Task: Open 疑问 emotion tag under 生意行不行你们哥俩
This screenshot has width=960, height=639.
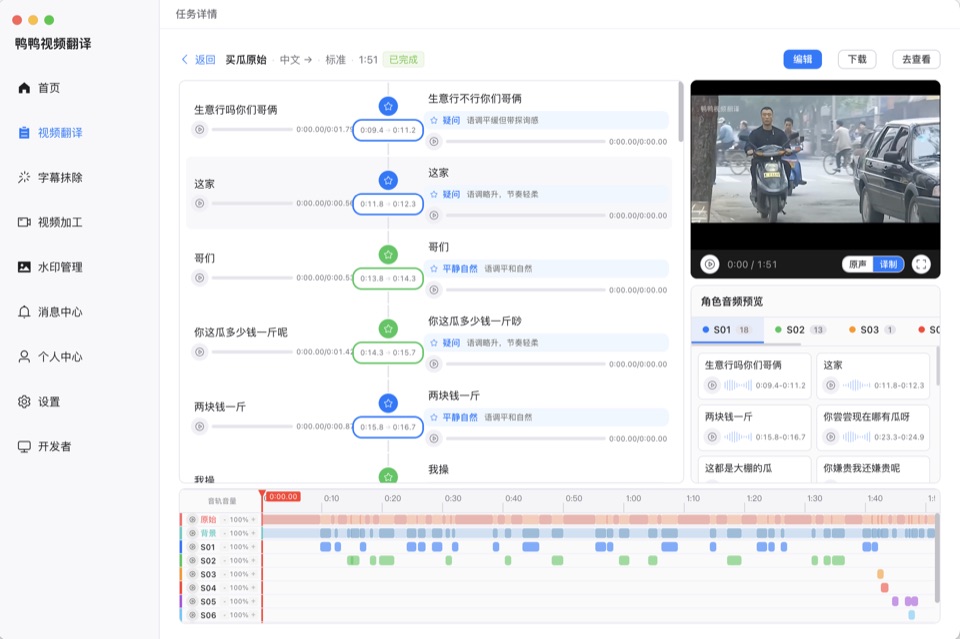Action: point(451,120)
